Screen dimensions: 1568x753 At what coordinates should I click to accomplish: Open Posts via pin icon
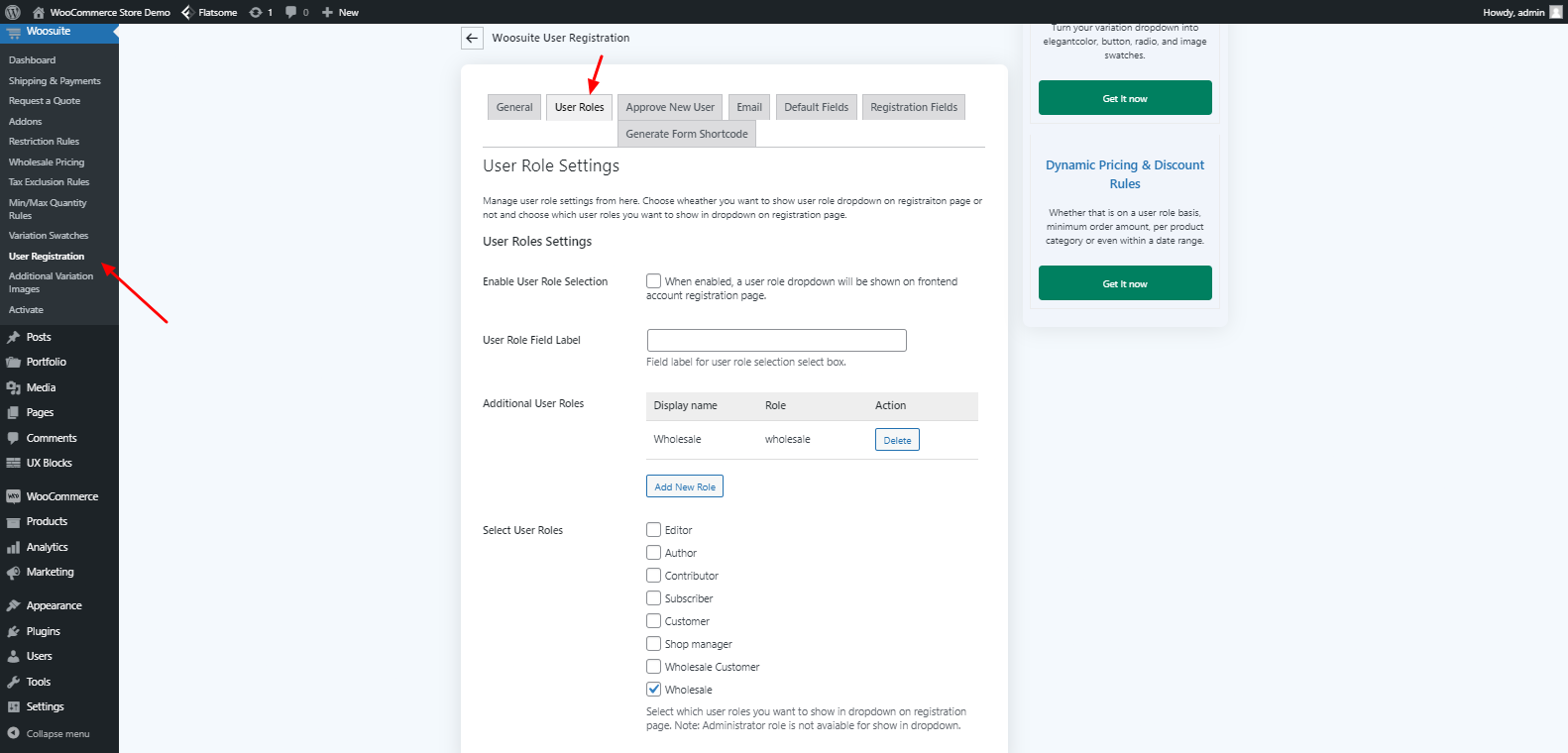click(x=13, y=337)
